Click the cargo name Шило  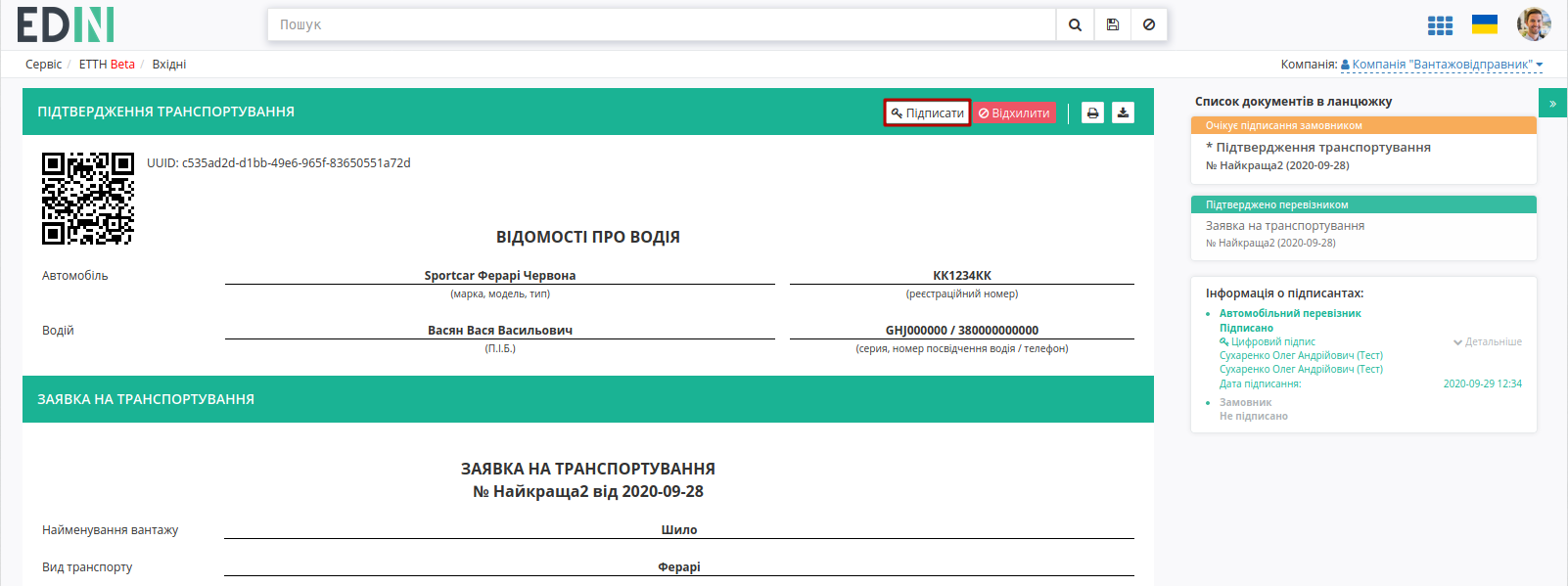pyautogui.click(x=679, y=530)
